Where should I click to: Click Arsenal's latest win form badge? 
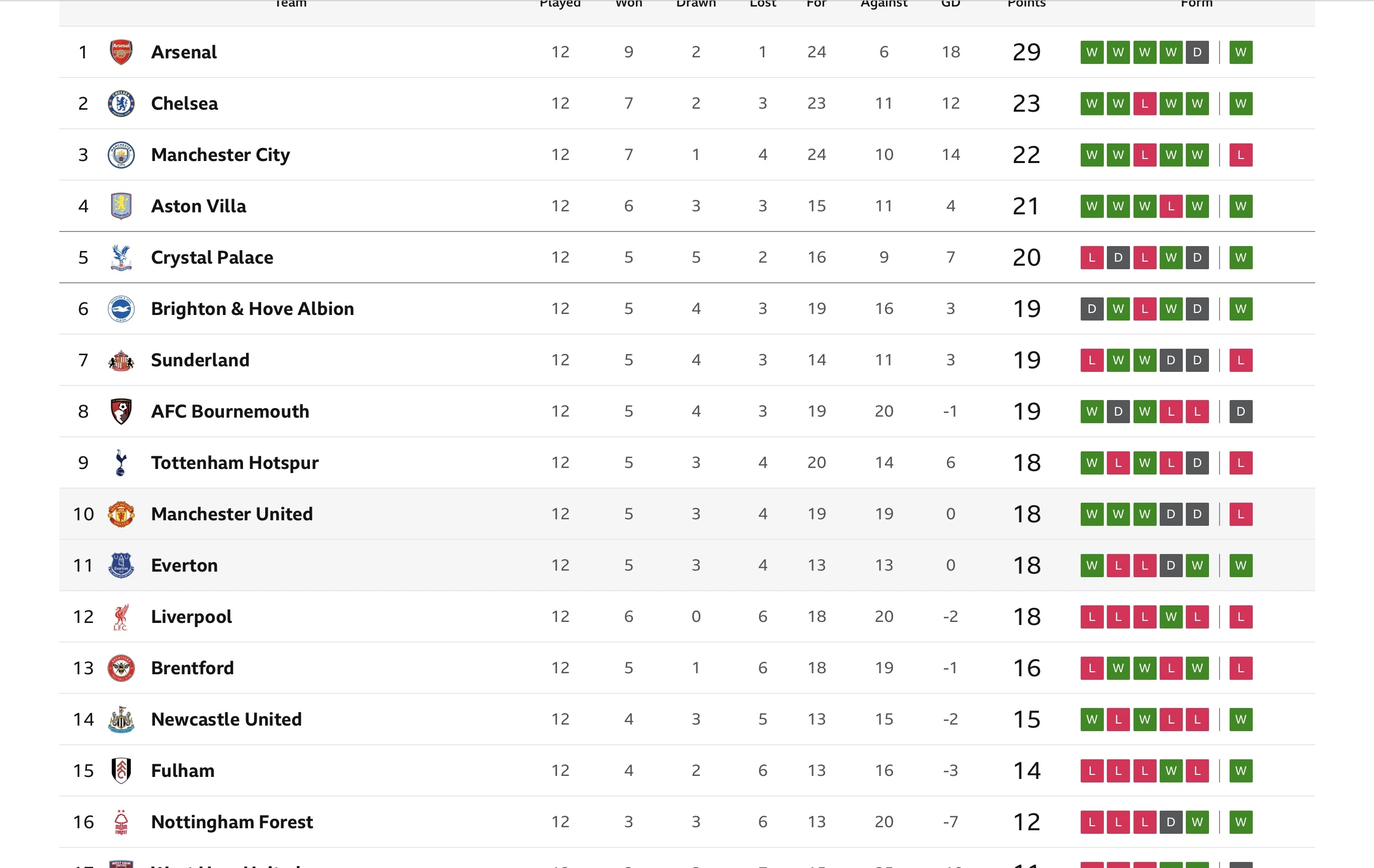click(x=1241, y=52)
